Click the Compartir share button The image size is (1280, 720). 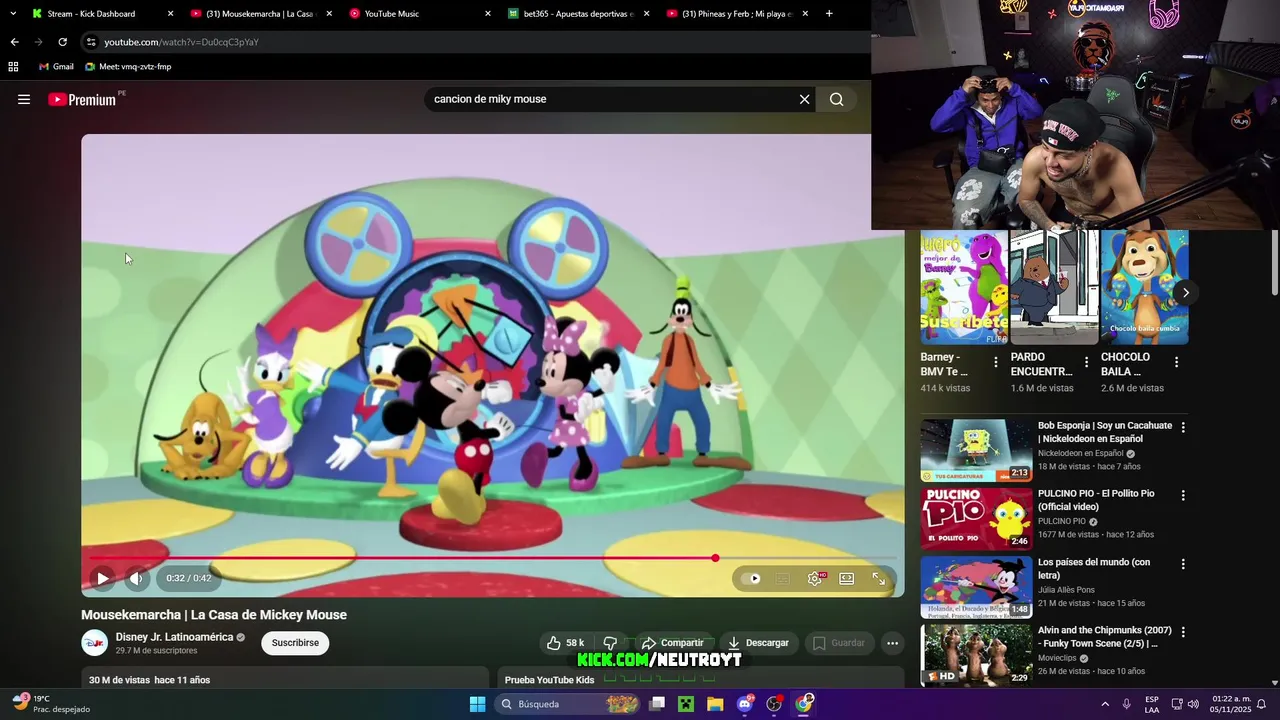[673, 643]
